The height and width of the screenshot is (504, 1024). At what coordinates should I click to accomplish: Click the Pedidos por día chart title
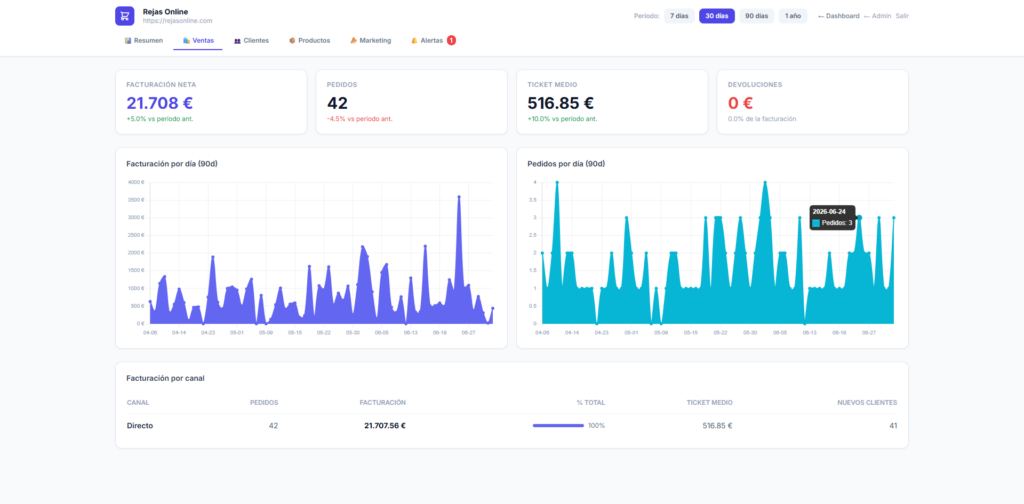coord(566,163)
